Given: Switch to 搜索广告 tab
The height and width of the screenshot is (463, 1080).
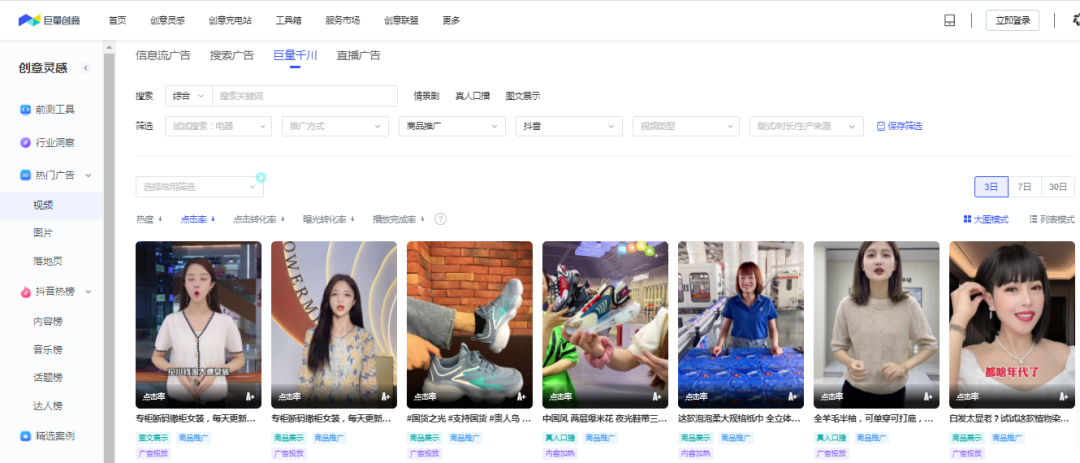Looking at the screenshot, I should click(232, 55).
